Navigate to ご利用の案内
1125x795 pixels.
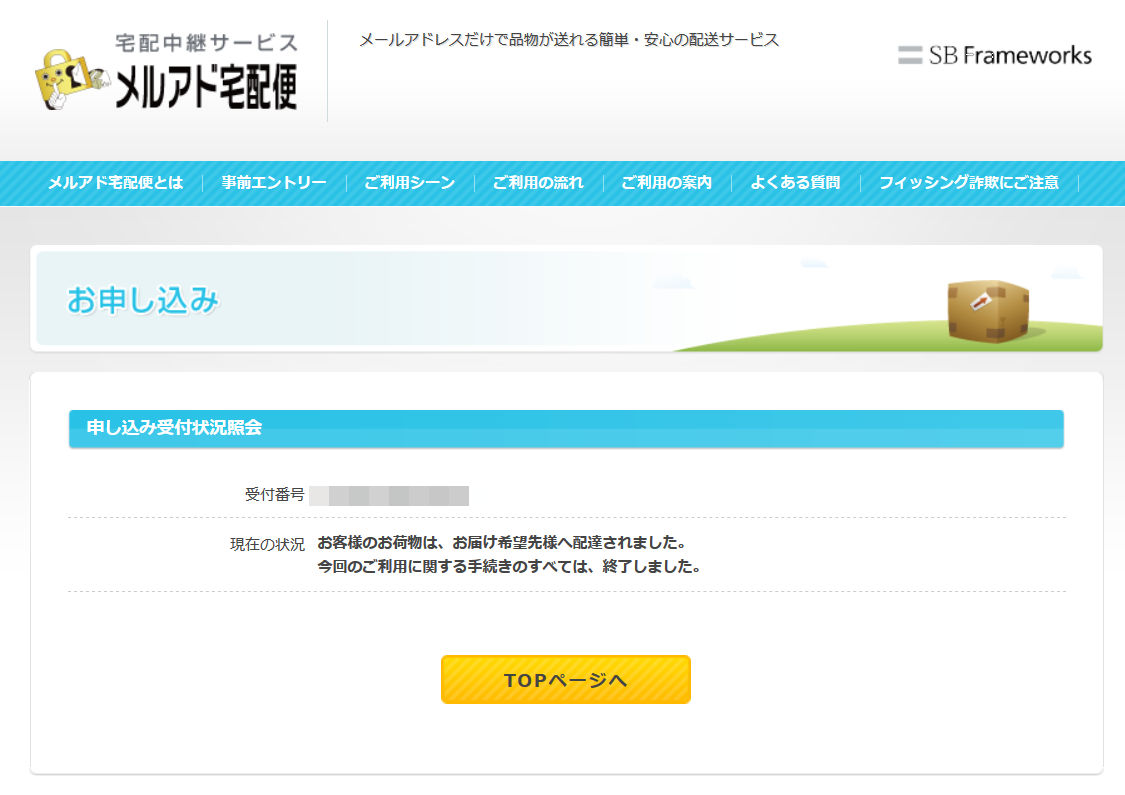[666, 183]
